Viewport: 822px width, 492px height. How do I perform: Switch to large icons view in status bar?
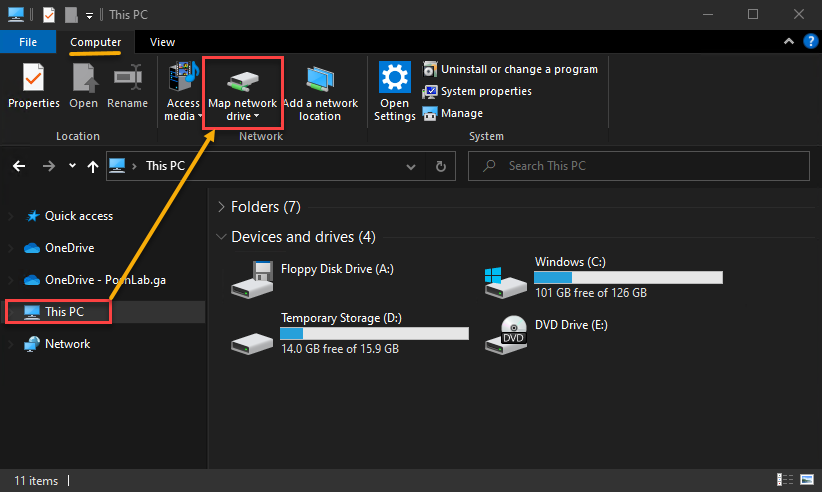coord(807,479)
